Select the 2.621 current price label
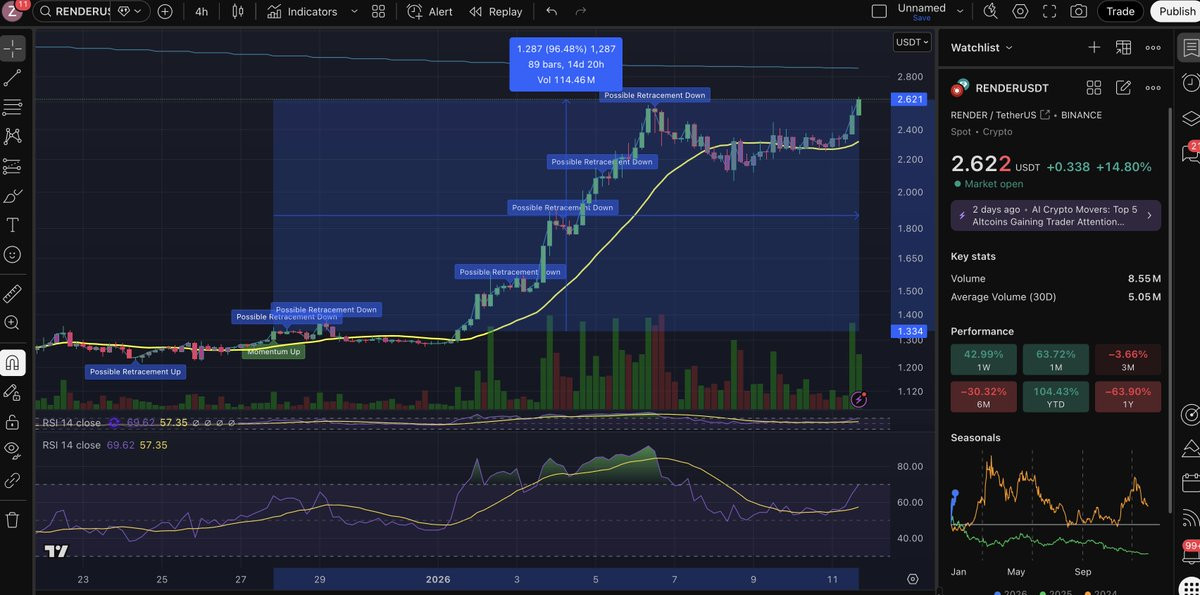The image size is (1200, 595). 910,99
